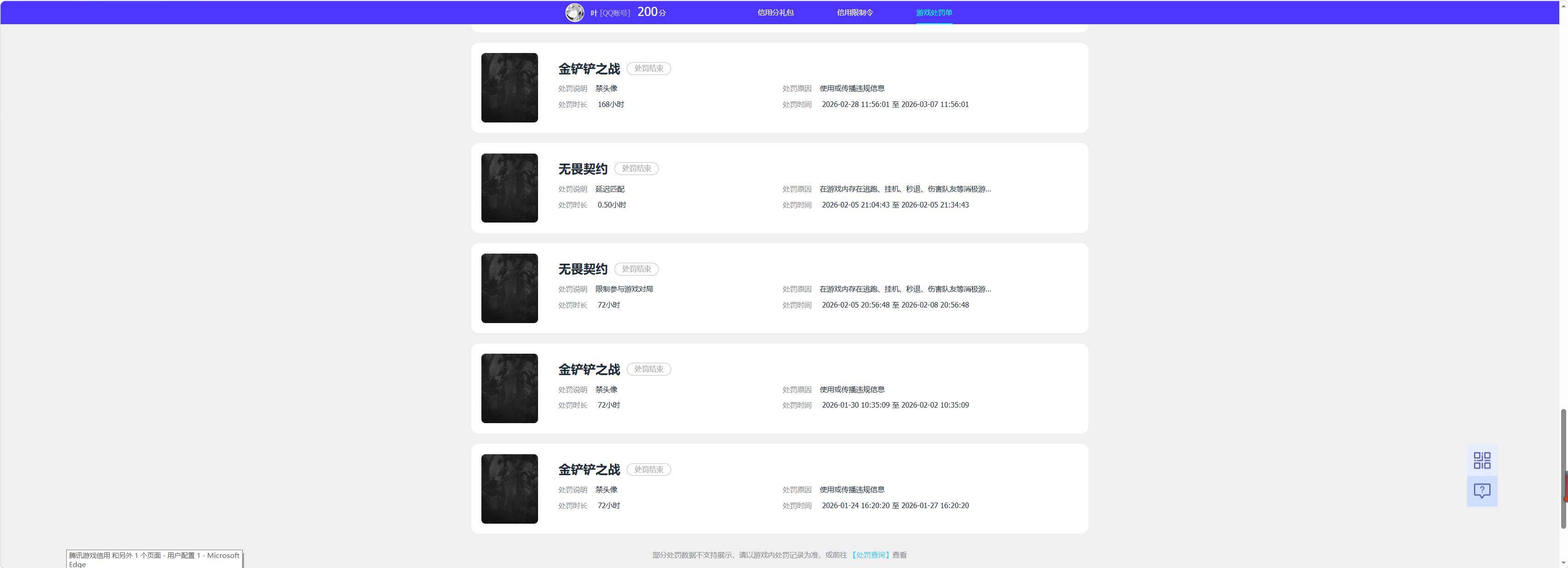Click the Microsoft Edge taskbar tooltip
Screen dimensions: 1568x568
click(155, 559)
